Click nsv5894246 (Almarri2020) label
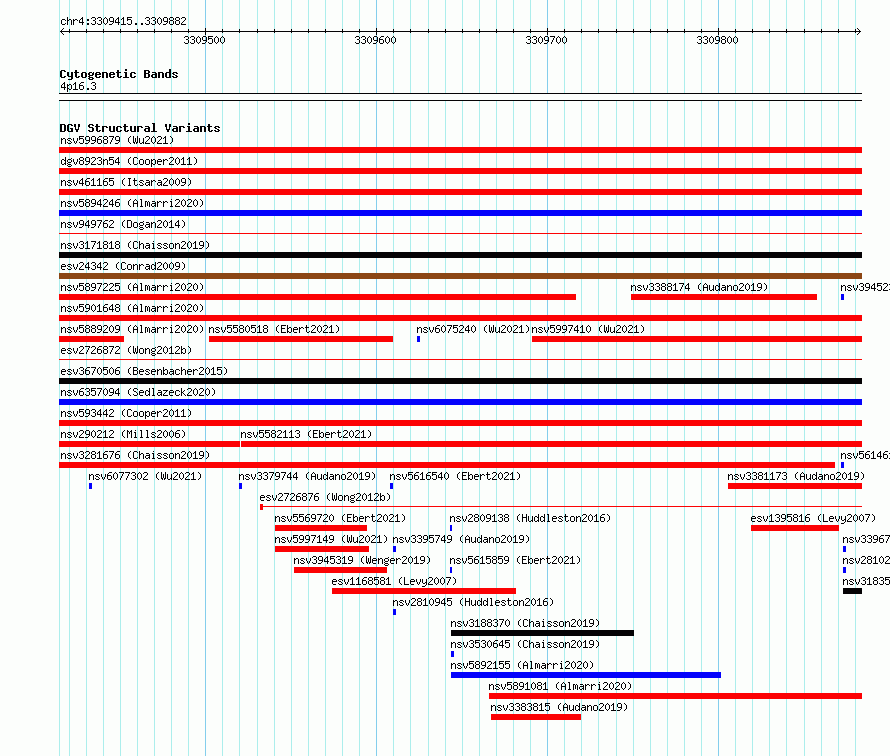890x756 pixels. (x=132, y=203)
